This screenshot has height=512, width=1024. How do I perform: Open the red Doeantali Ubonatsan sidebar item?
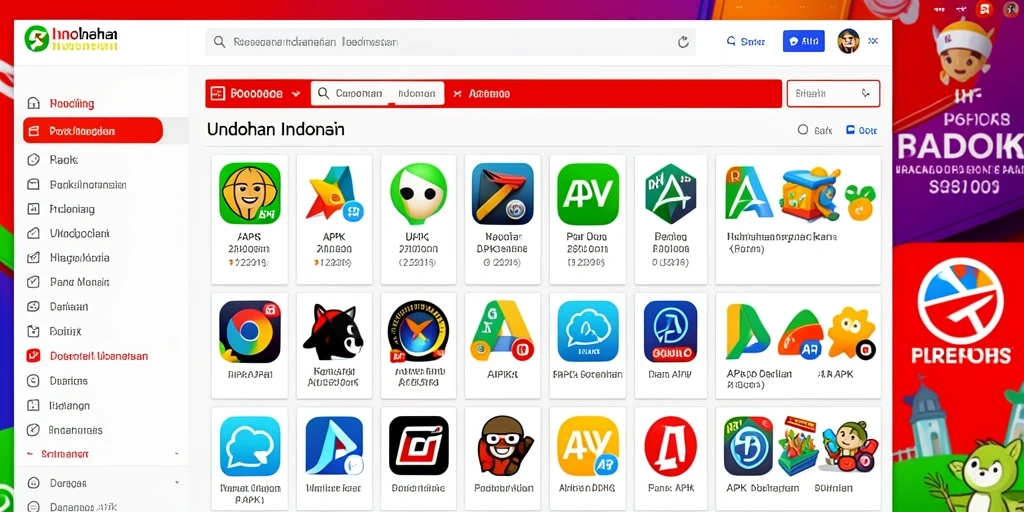coord(87,356)
